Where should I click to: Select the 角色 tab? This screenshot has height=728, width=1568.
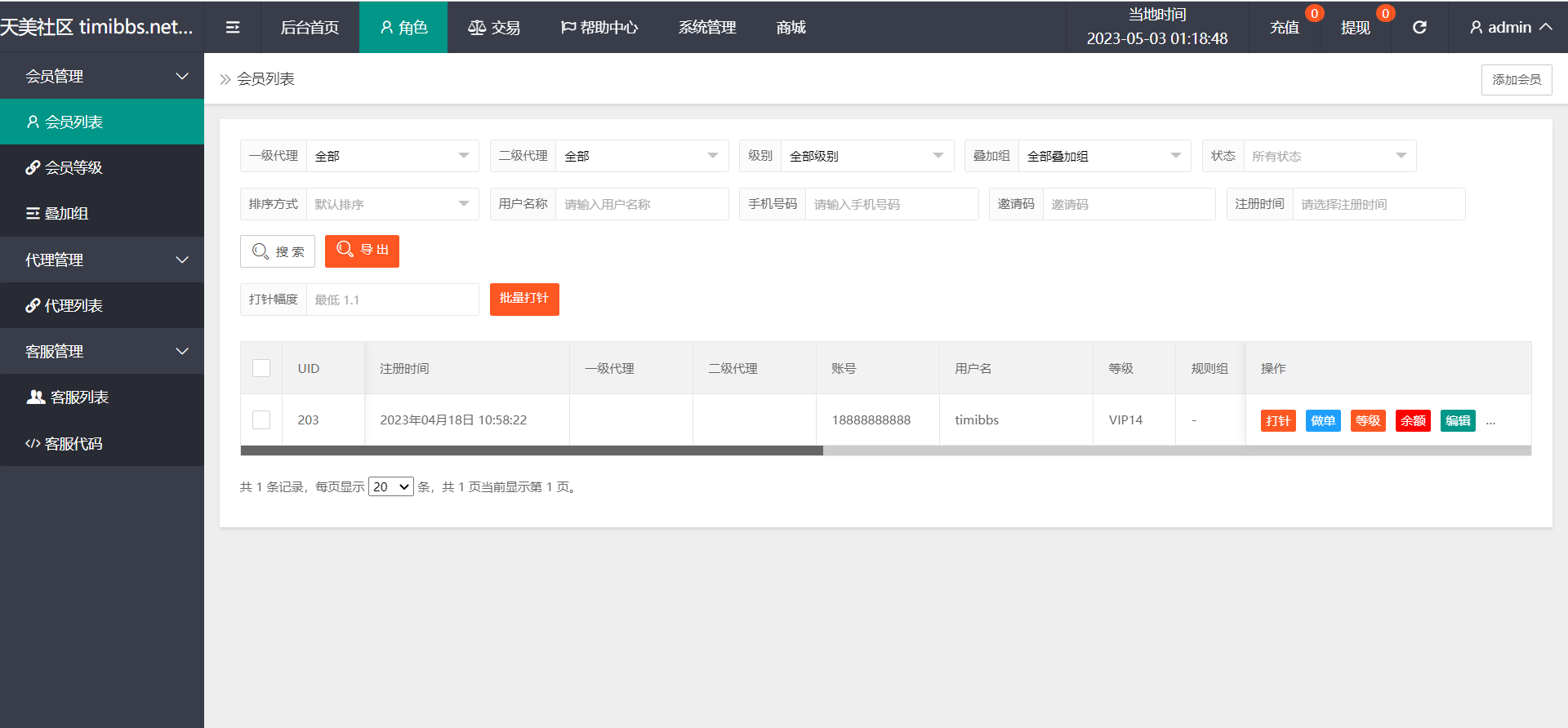coord(403,28)
